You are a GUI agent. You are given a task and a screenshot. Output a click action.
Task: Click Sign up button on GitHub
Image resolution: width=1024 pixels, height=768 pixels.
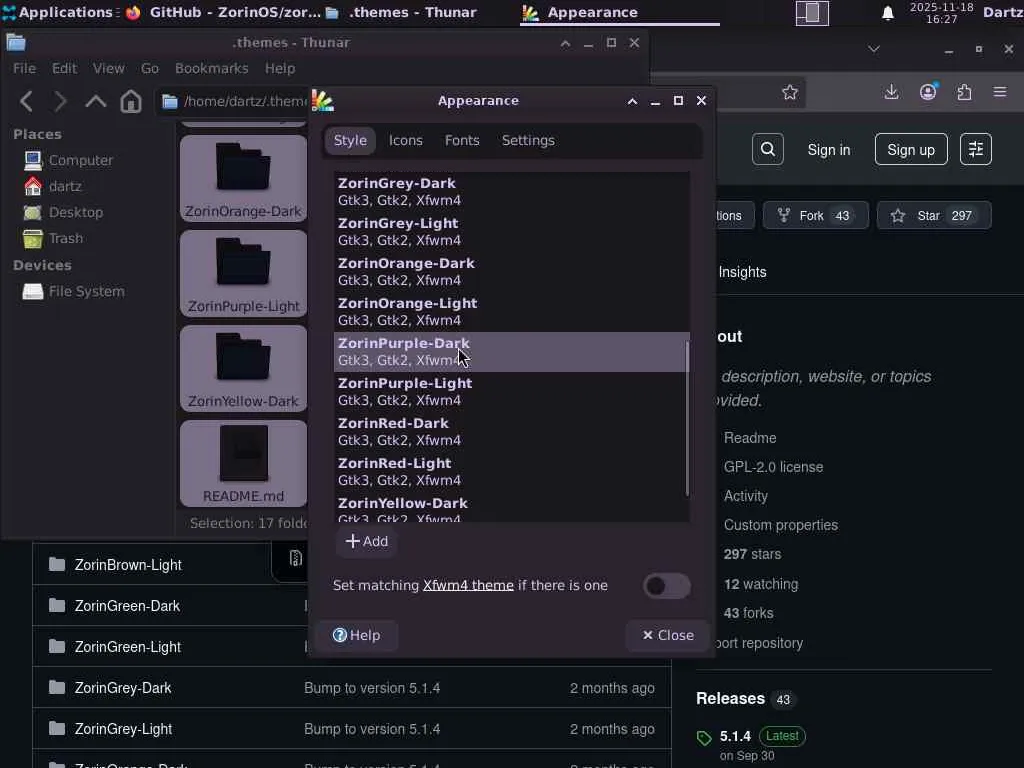[x=911, y=150]
